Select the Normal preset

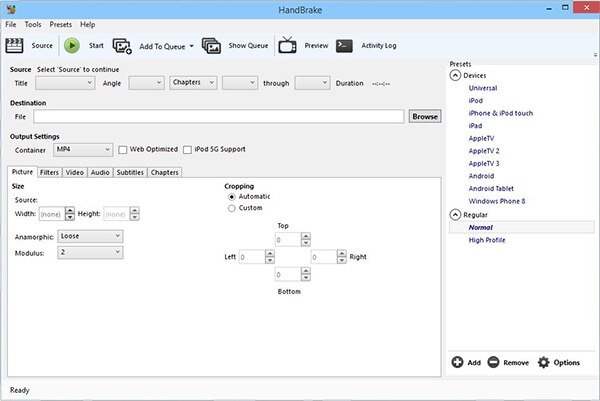[481, 228]
